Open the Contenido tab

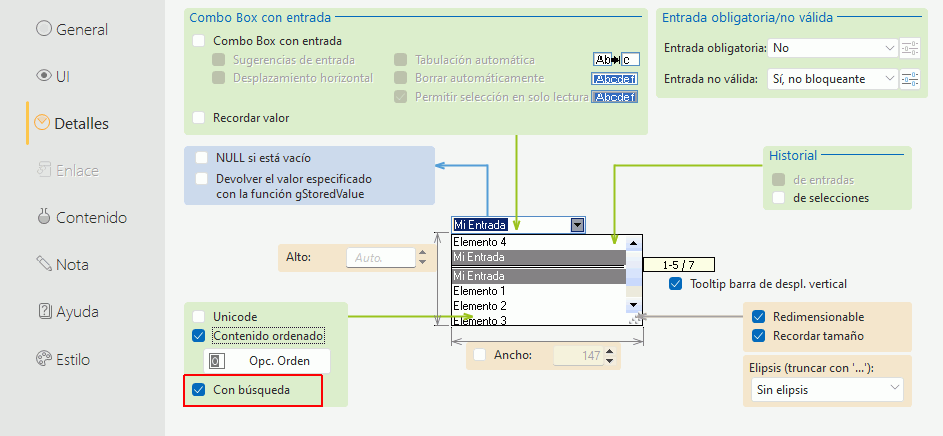[x=81, y=218]
